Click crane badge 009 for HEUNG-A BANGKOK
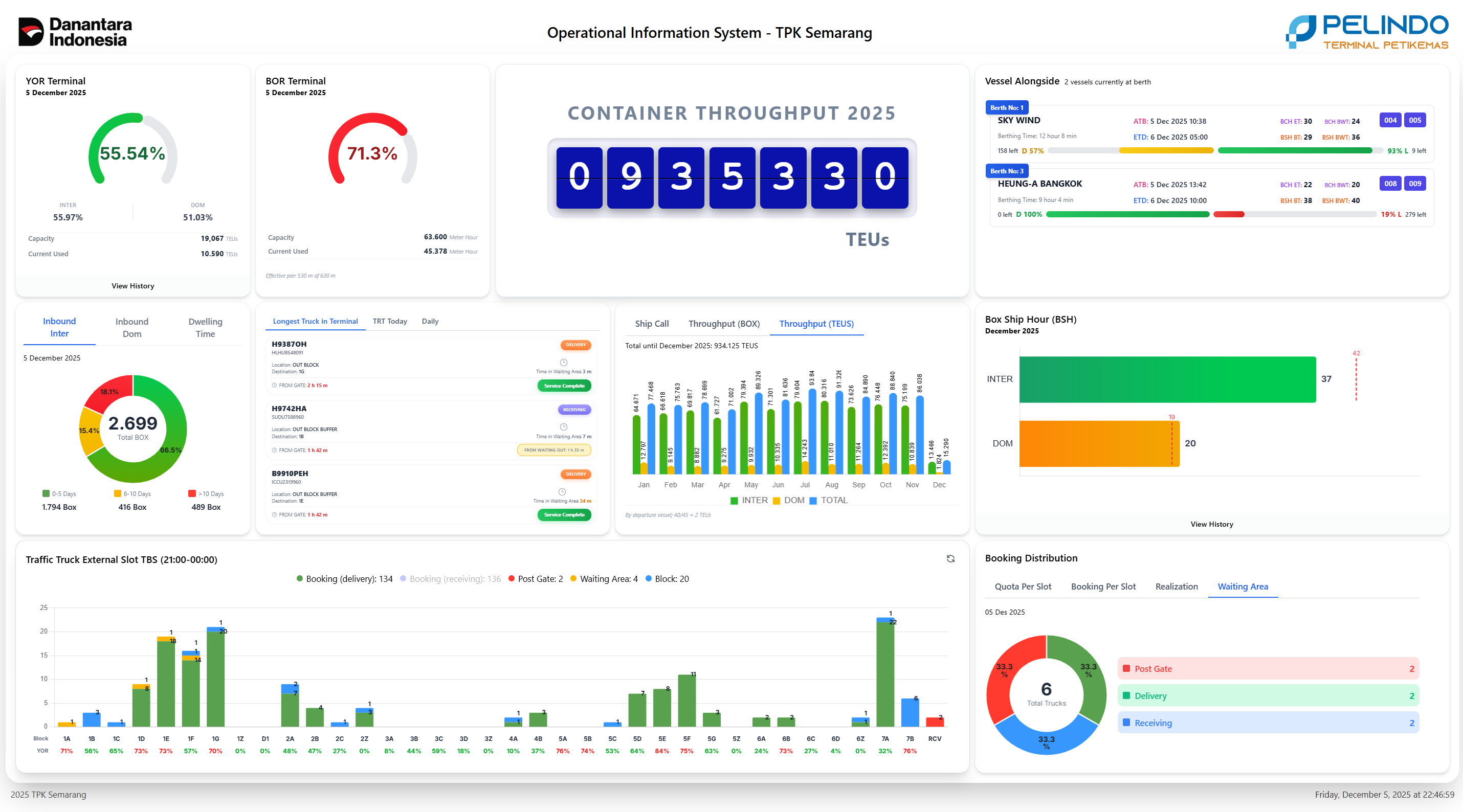The width and height of the screenshot is (1463, 812). click(1415, 184)
